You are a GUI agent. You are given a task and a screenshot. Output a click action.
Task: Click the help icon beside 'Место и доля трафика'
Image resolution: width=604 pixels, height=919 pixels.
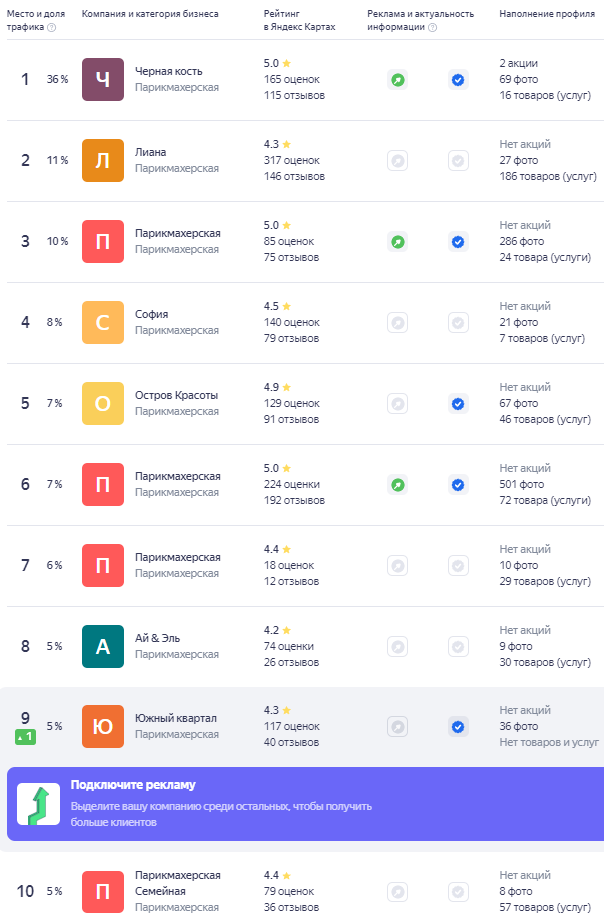pyautogui.click(x=52, y=28)
